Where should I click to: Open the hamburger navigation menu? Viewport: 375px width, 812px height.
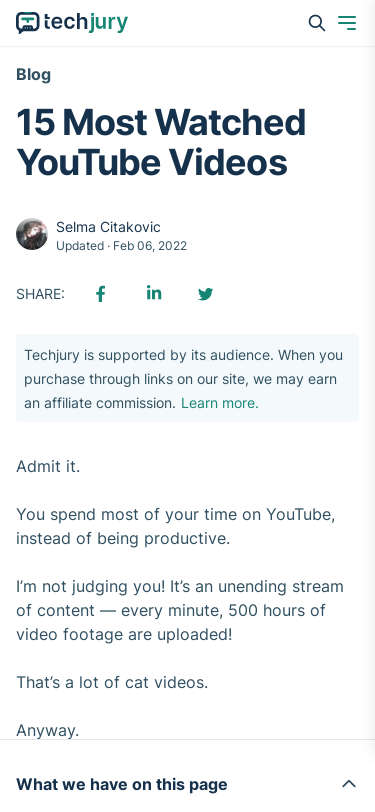347,23
